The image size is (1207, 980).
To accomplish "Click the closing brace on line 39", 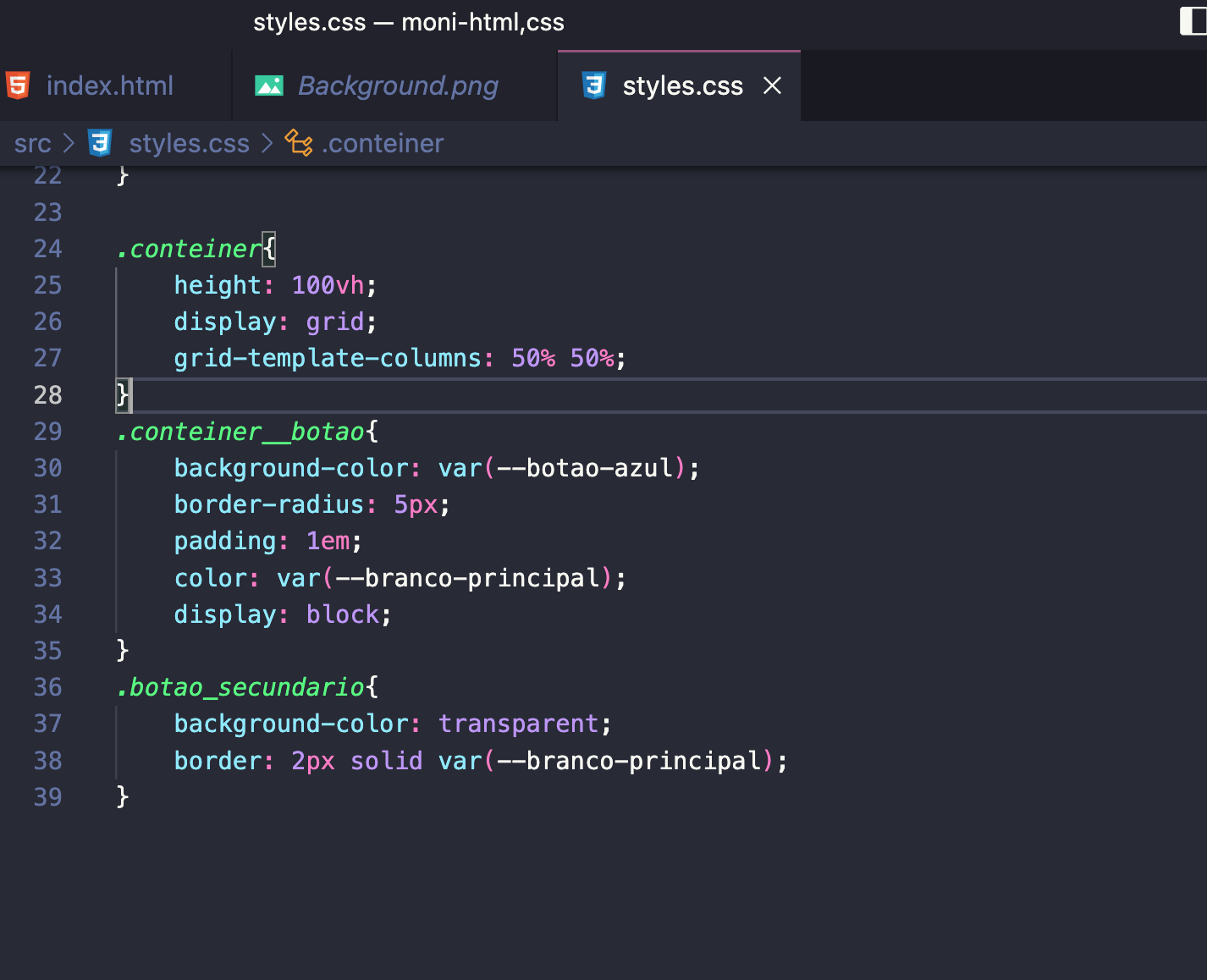I will click(x=123, y=797).
